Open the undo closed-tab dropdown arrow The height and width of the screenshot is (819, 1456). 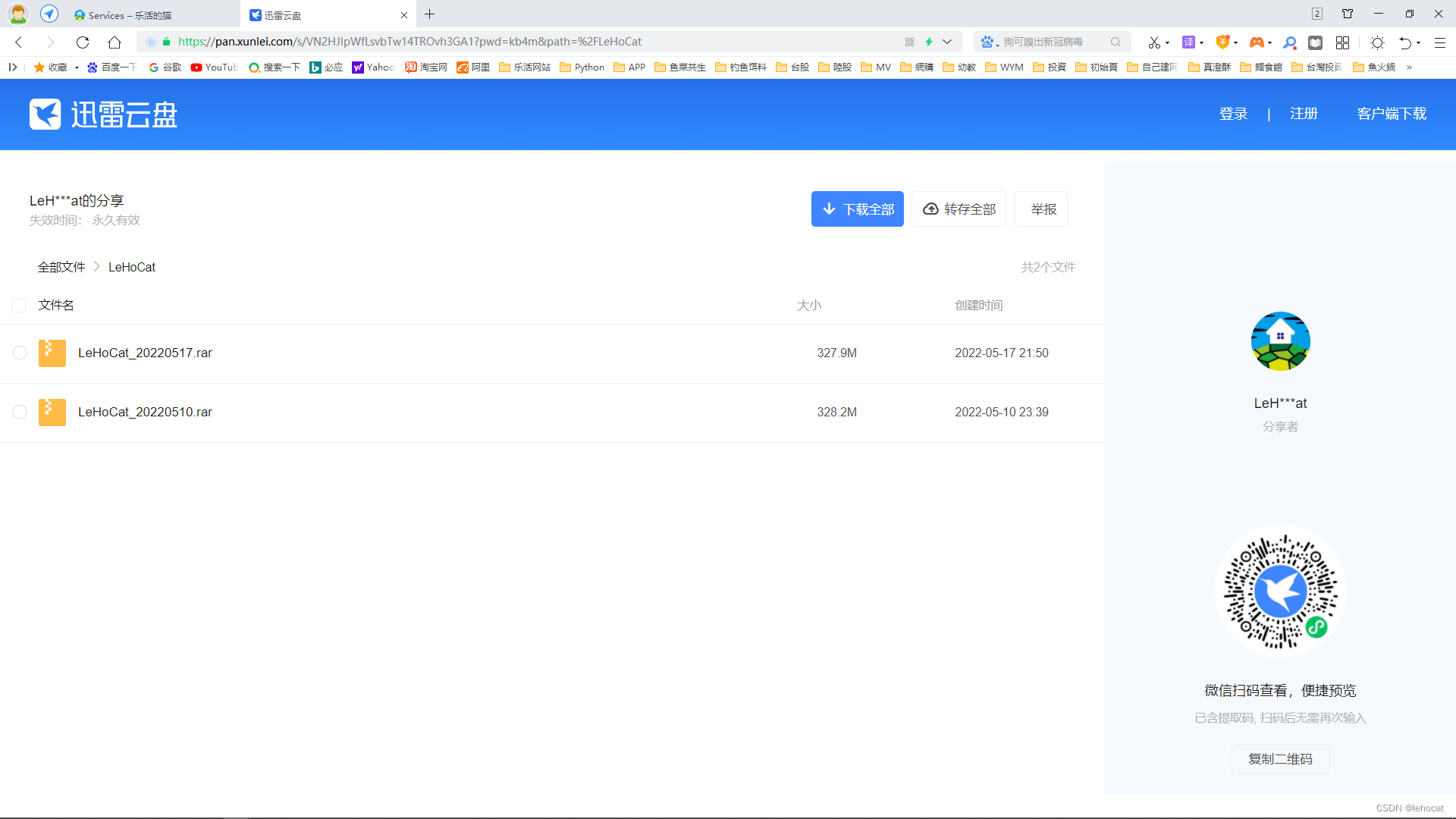1419,43
